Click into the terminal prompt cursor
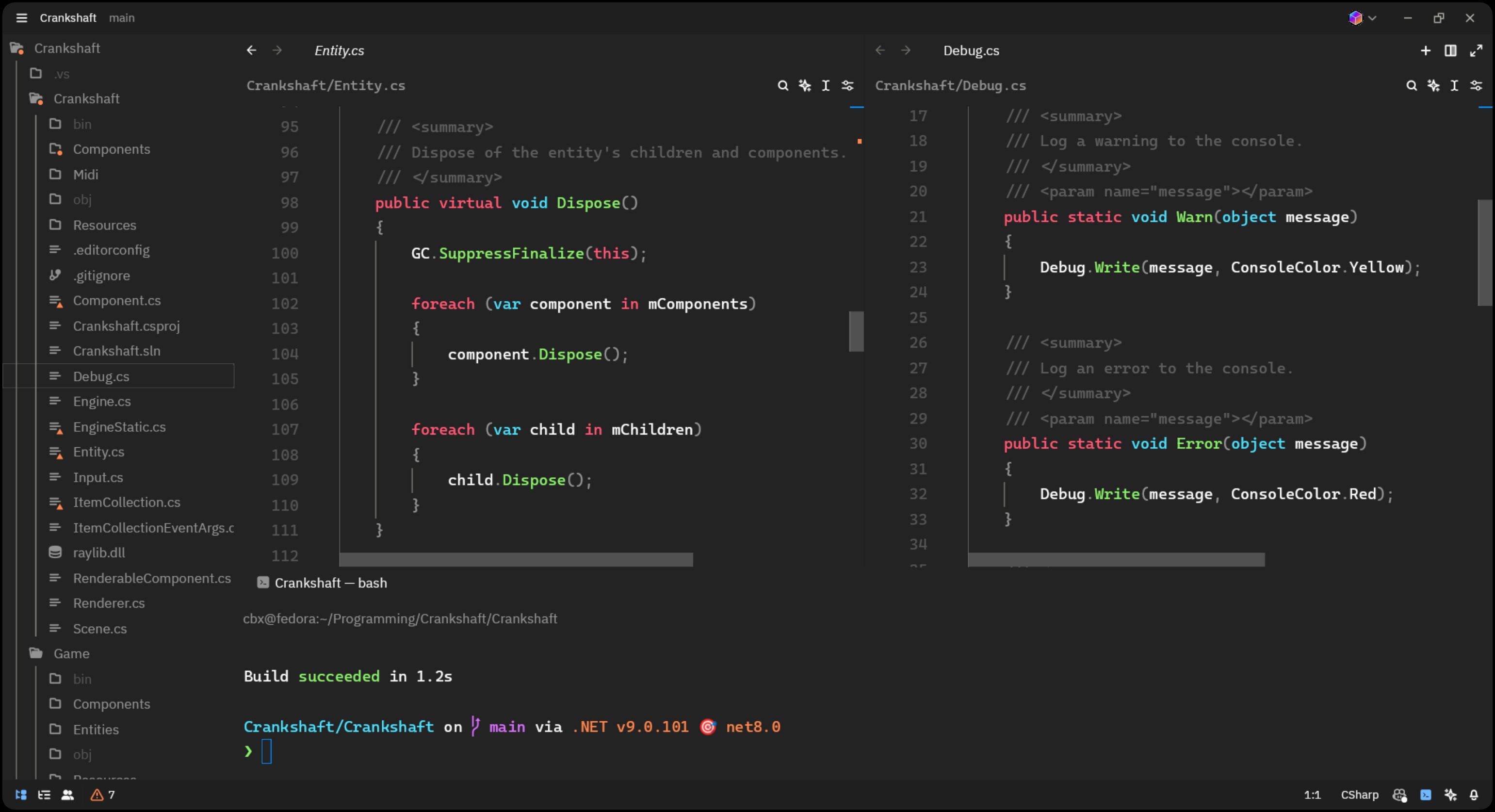The width and height of the screenshot is (1495, 812). point(266,752)
